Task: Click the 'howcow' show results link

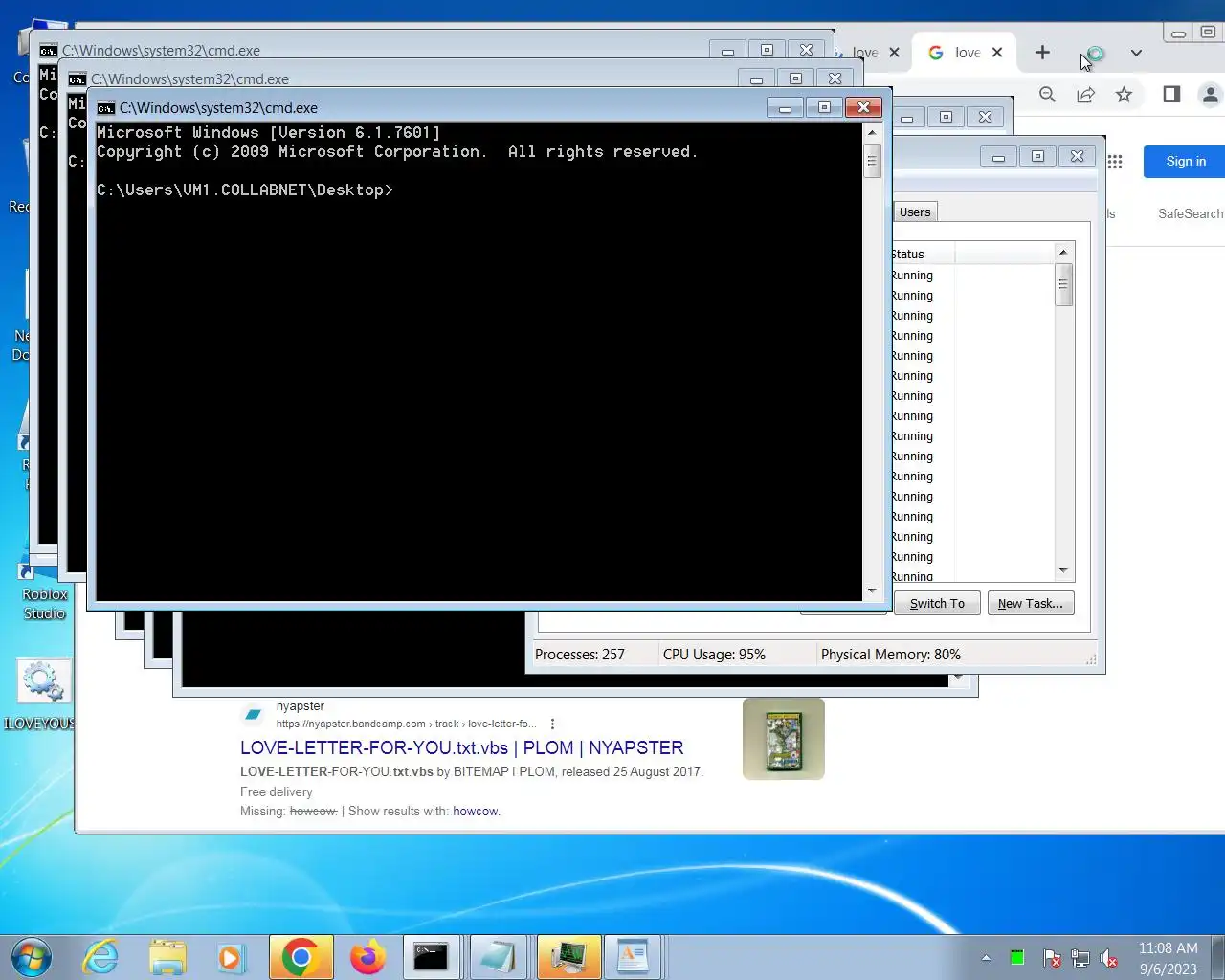Action: 476,812
